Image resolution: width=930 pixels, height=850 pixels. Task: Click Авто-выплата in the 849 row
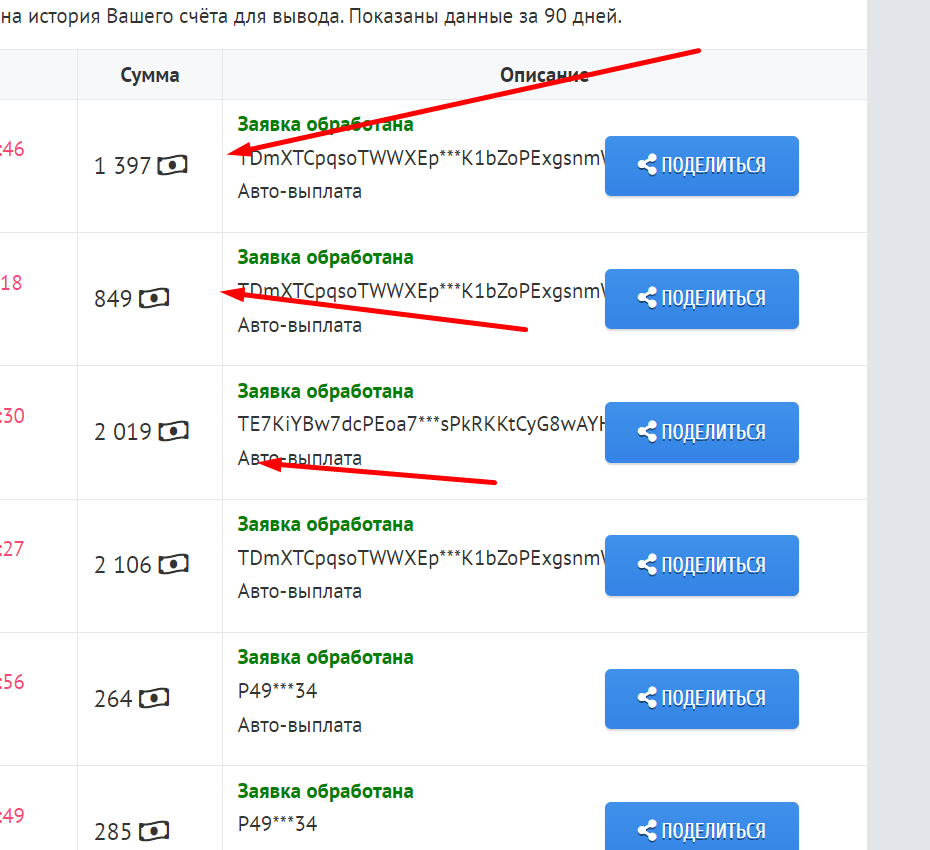click(x=300, y=326)
